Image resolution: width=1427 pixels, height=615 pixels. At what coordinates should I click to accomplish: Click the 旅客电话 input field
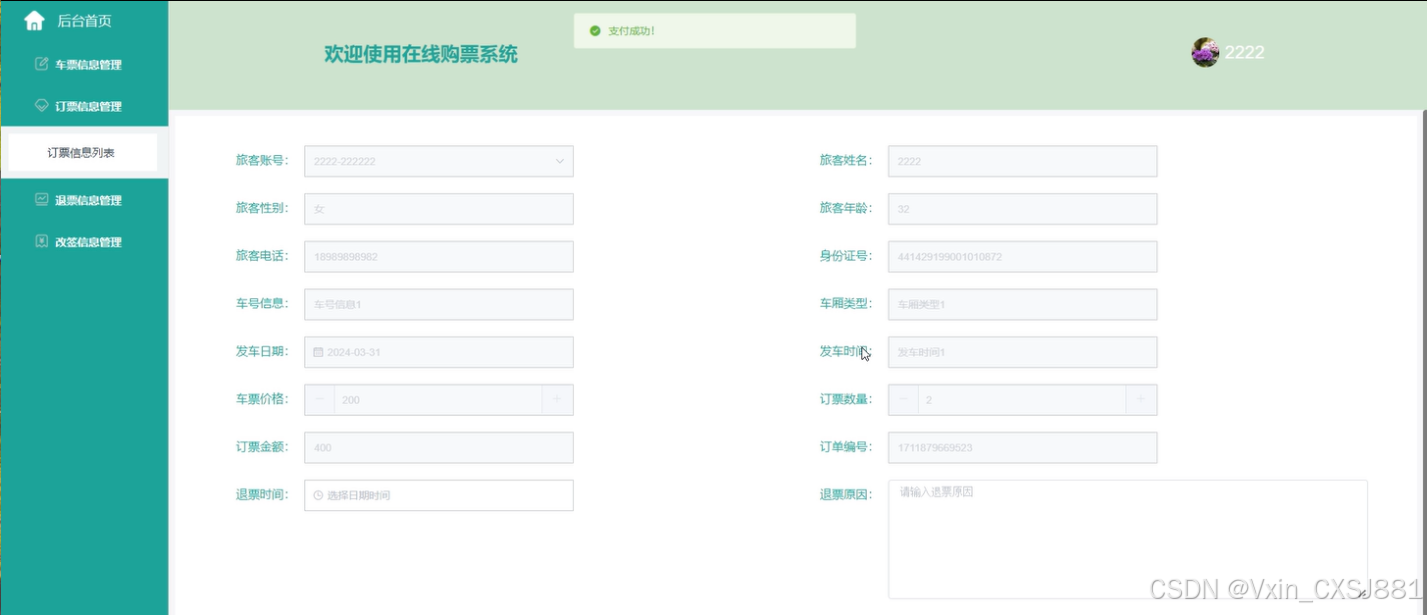[x=439, y=257]
